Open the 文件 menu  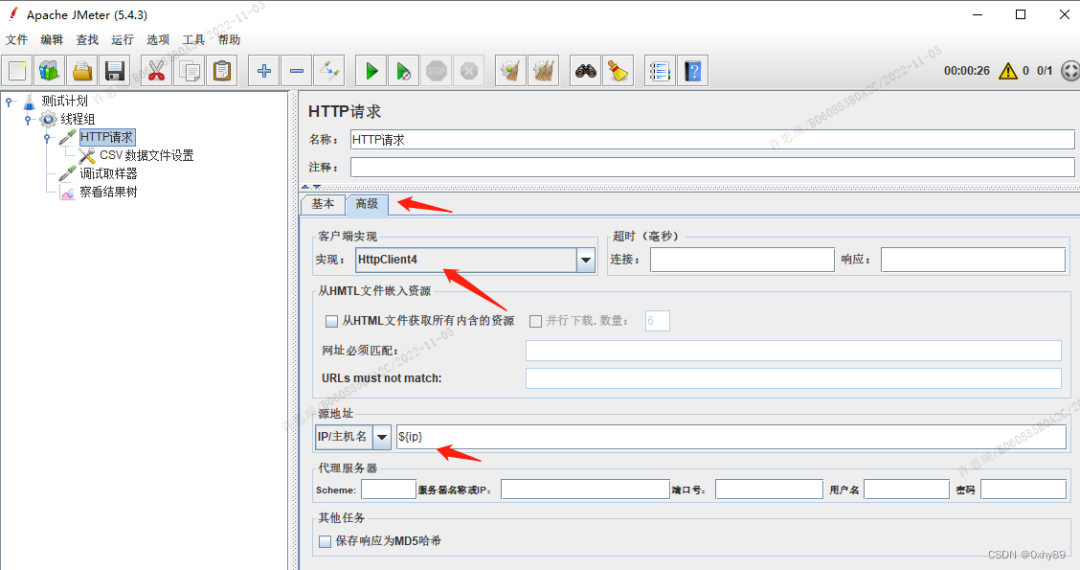17,40
